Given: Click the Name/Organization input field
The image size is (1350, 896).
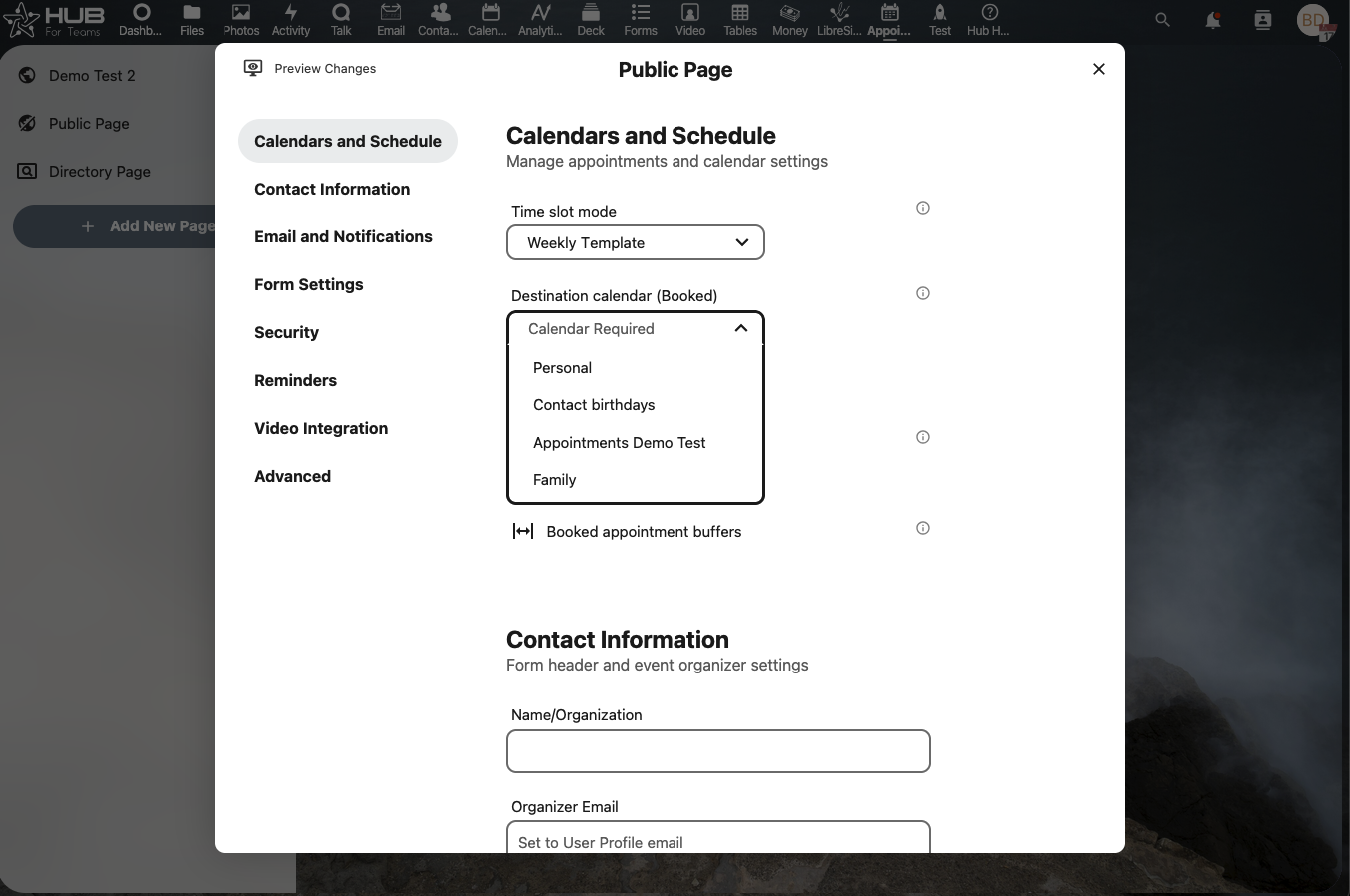Looking at the screenshot, I should coord(718,751).
